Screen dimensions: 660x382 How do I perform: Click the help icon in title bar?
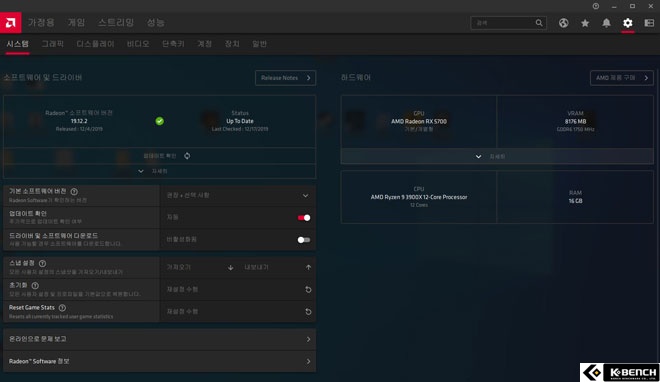(596, 6)
